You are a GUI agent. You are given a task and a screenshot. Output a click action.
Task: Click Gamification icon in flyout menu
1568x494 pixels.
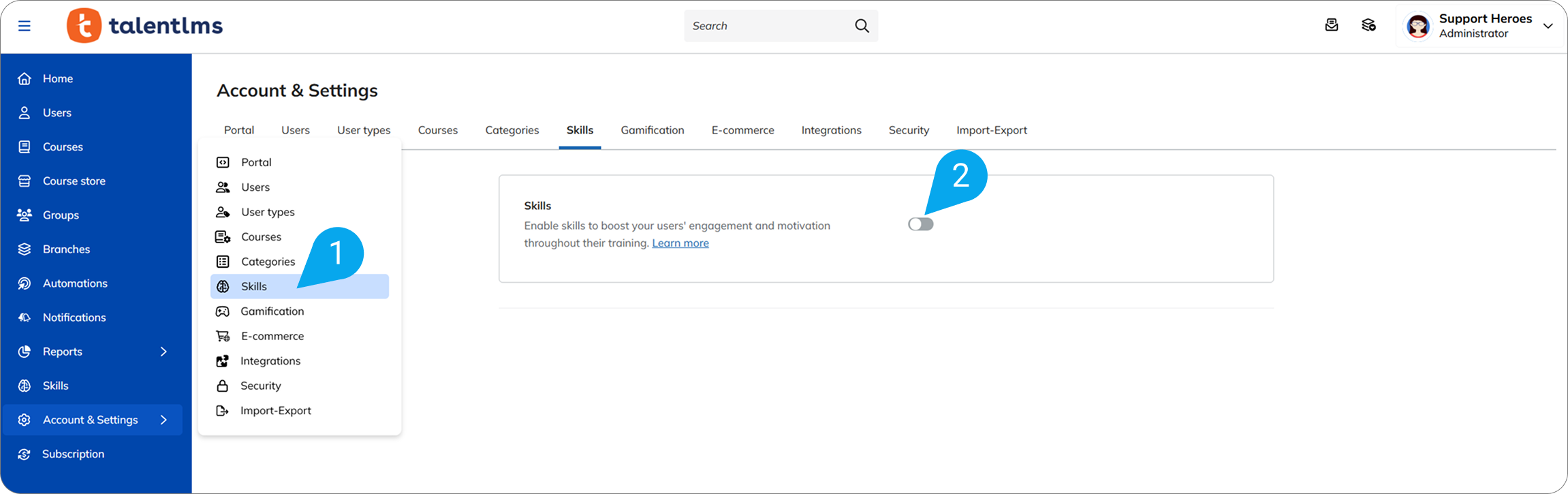[x=223, y=311]
